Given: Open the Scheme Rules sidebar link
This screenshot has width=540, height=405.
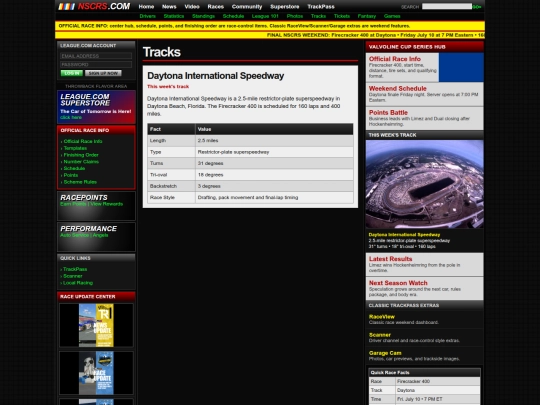Looking at the screenshot, I should pyautogui.click(x=80, y=182).
